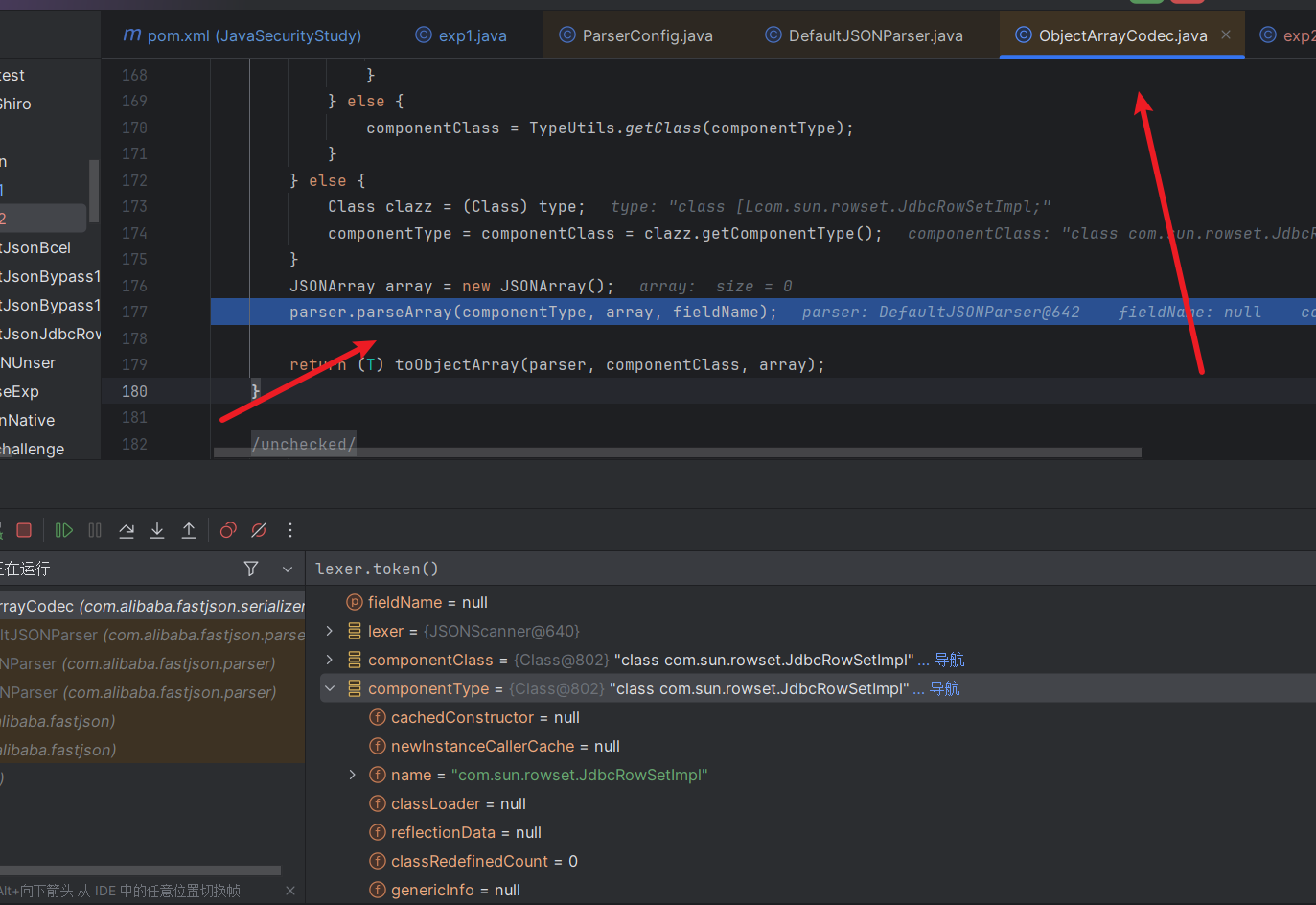Open NUnser item in project tree
The width and height of the screenshot is (1316, 905).
pyautogui.click(x=28, y=362)
